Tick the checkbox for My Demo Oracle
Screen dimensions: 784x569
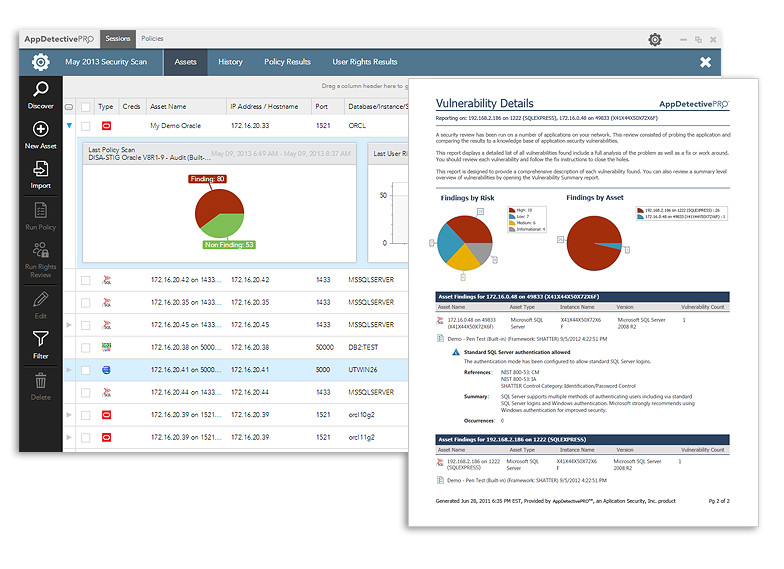[x=86, y=127]
